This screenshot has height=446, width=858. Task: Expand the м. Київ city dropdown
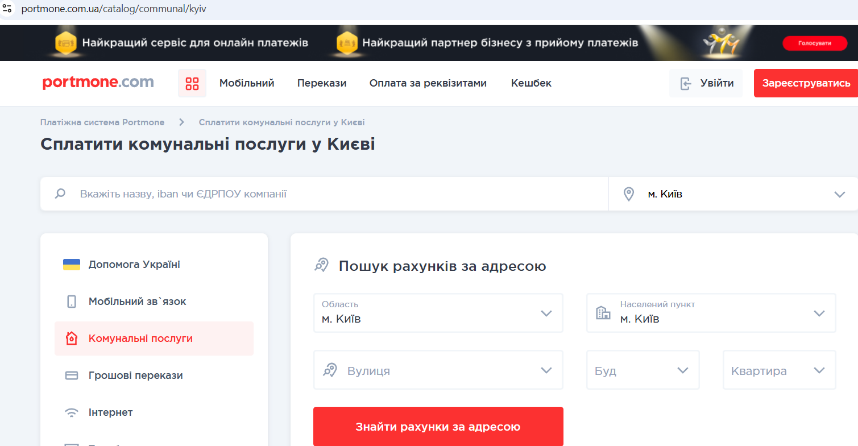(x=838, y=194)
